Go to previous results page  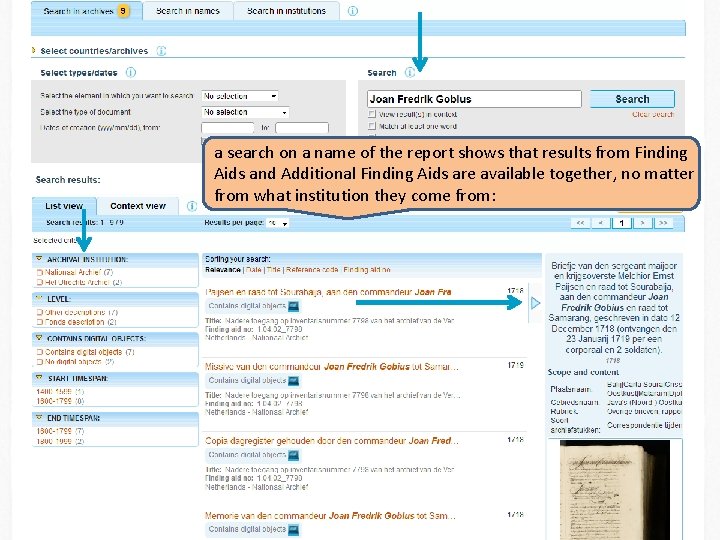tap(601, 223)
